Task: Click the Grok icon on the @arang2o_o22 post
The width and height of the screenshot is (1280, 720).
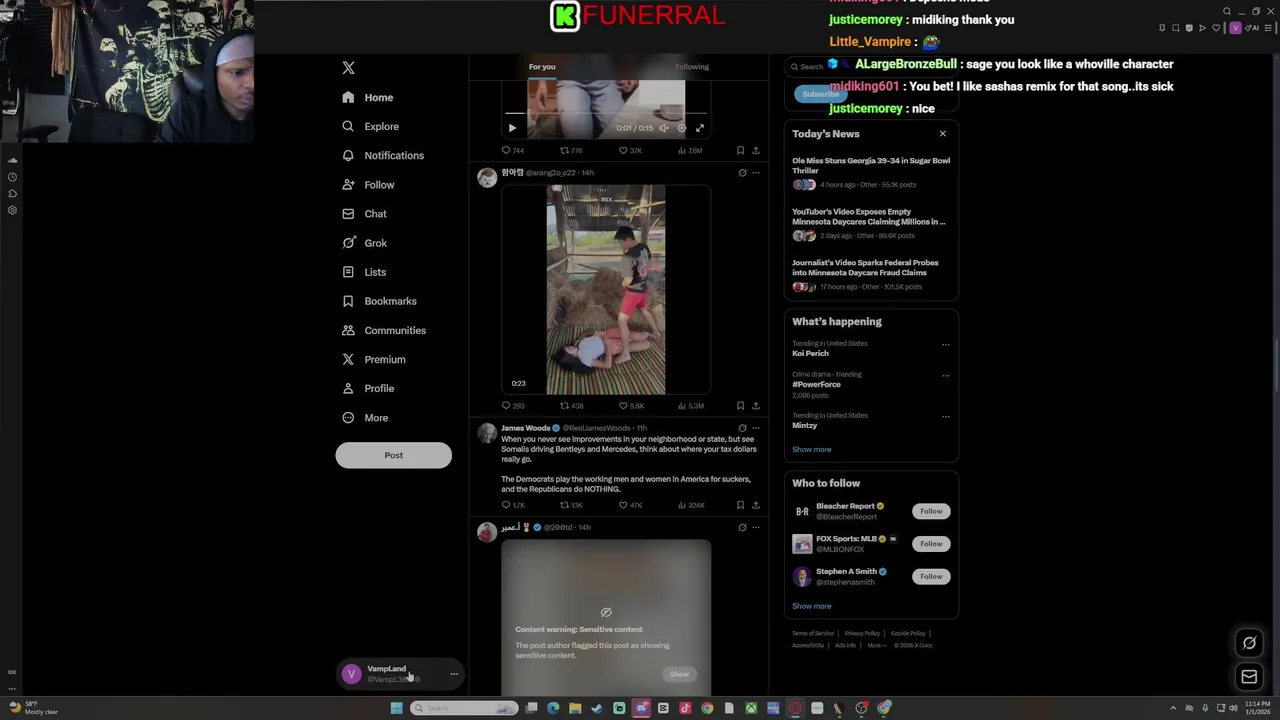Action: (742, 173)
